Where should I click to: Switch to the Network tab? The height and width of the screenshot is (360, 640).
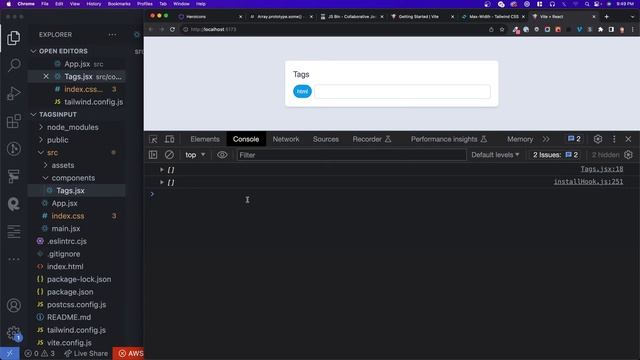coord(286,139)
